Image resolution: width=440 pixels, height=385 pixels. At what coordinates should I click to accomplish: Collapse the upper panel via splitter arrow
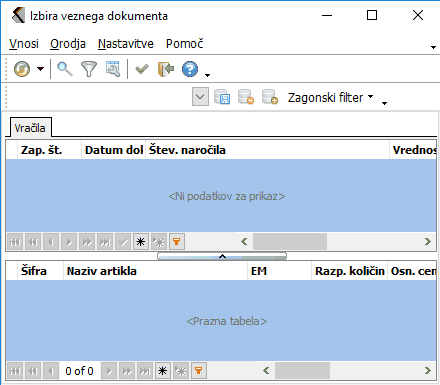222,256
